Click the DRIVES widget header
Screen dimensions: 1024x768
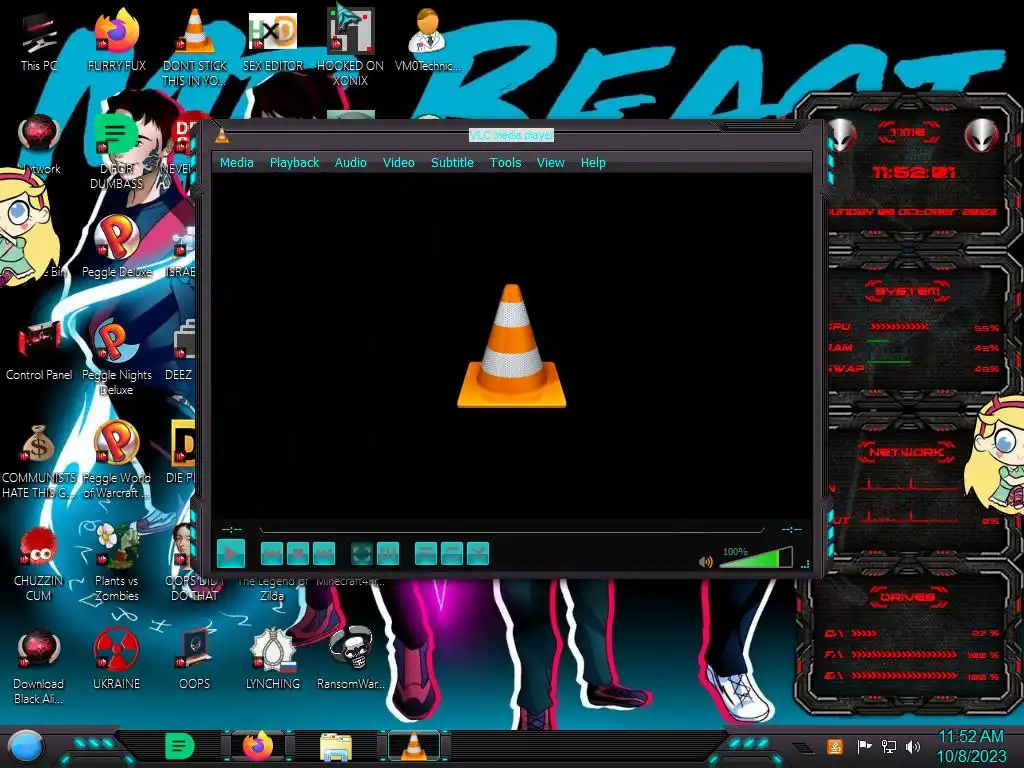pos(907,597)
